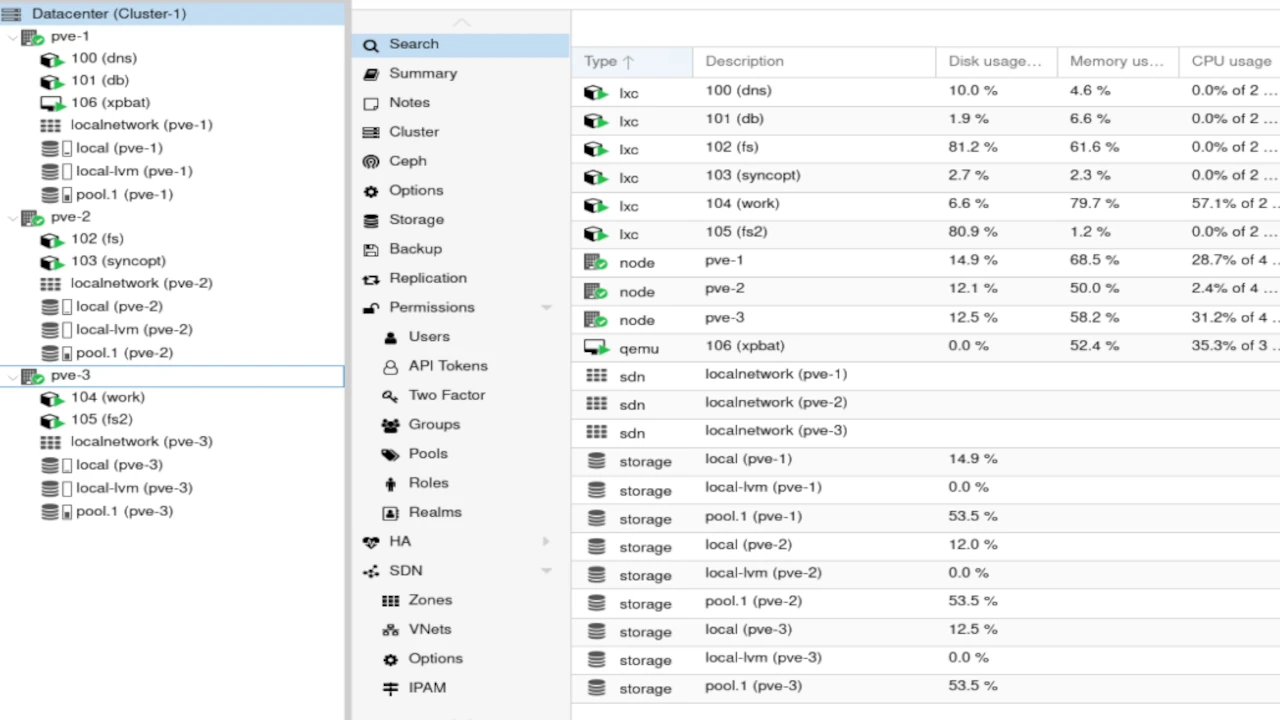1280x720 pixels.
Task: Click the Backup floppy disk icon
Action: pos(371,249)
